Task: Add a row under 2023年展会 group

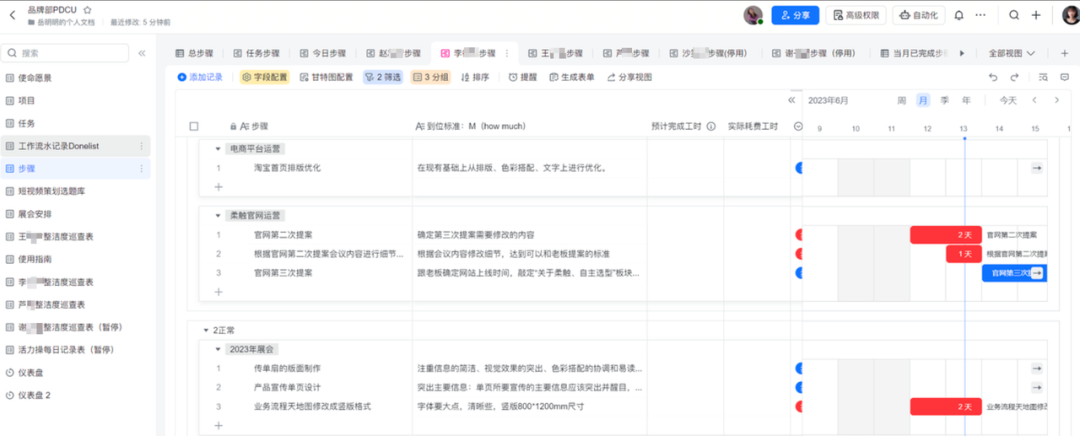Action: (218, 425)
